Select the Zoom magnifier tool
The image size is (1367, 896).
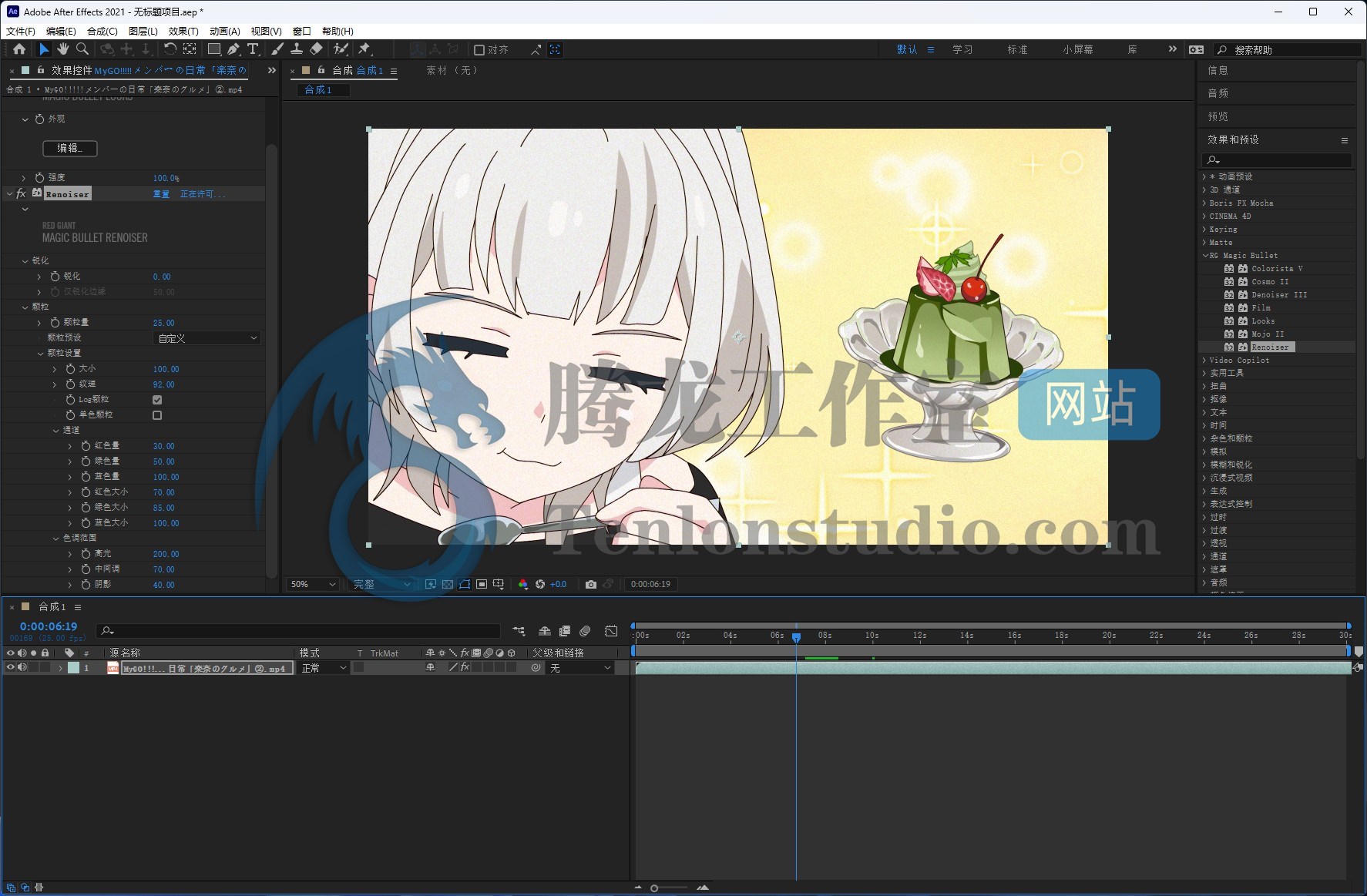(x=82, y=49)
